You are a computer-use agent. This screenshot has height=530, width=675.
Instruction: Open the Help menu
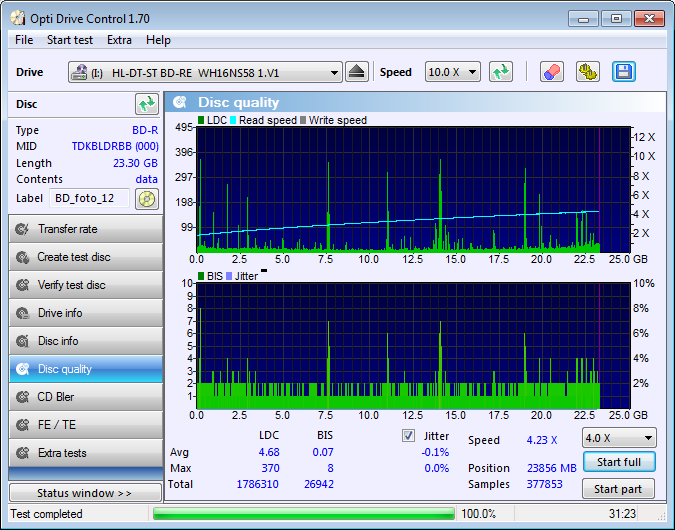pyautogui.click(x=158, y=40)
